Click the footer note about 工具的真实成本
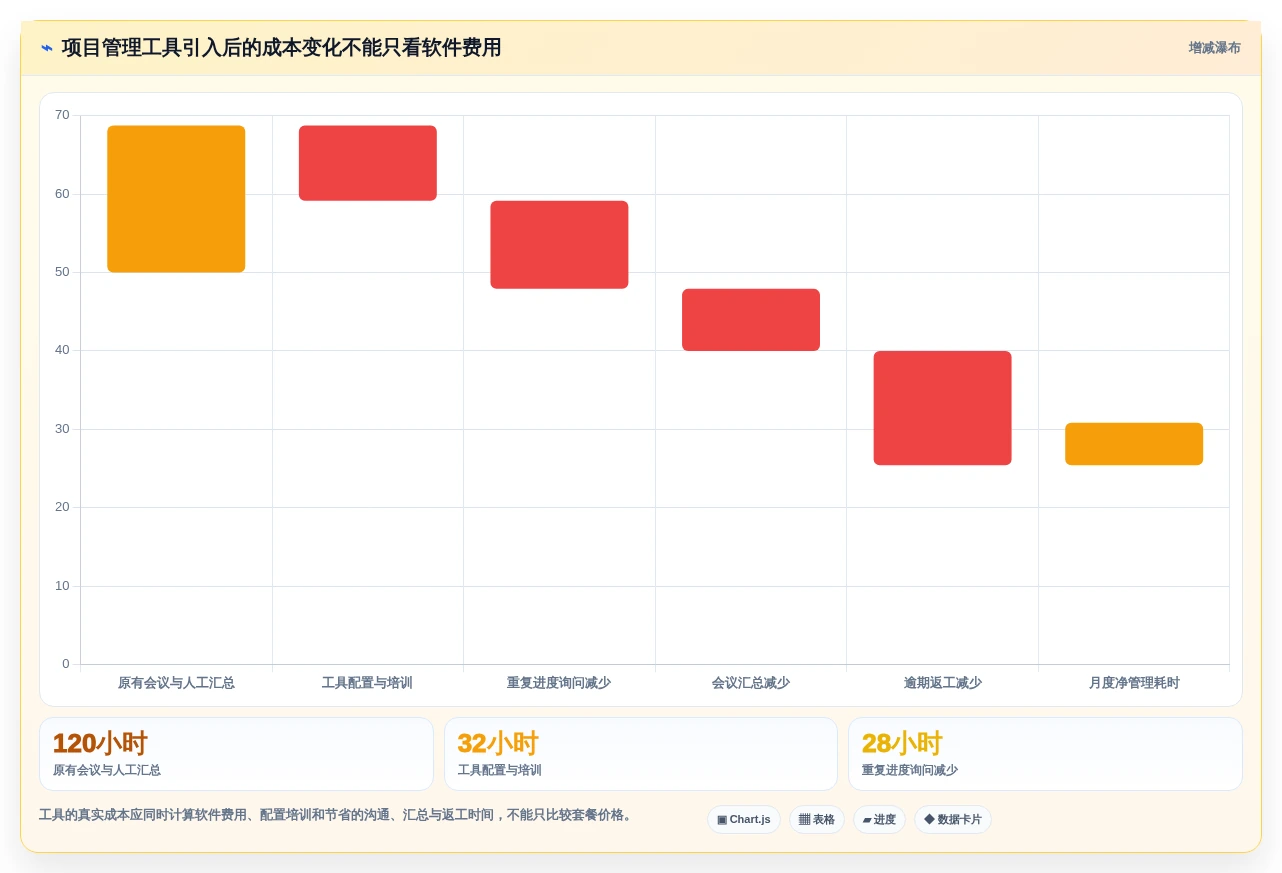 [x=338, y=815]
